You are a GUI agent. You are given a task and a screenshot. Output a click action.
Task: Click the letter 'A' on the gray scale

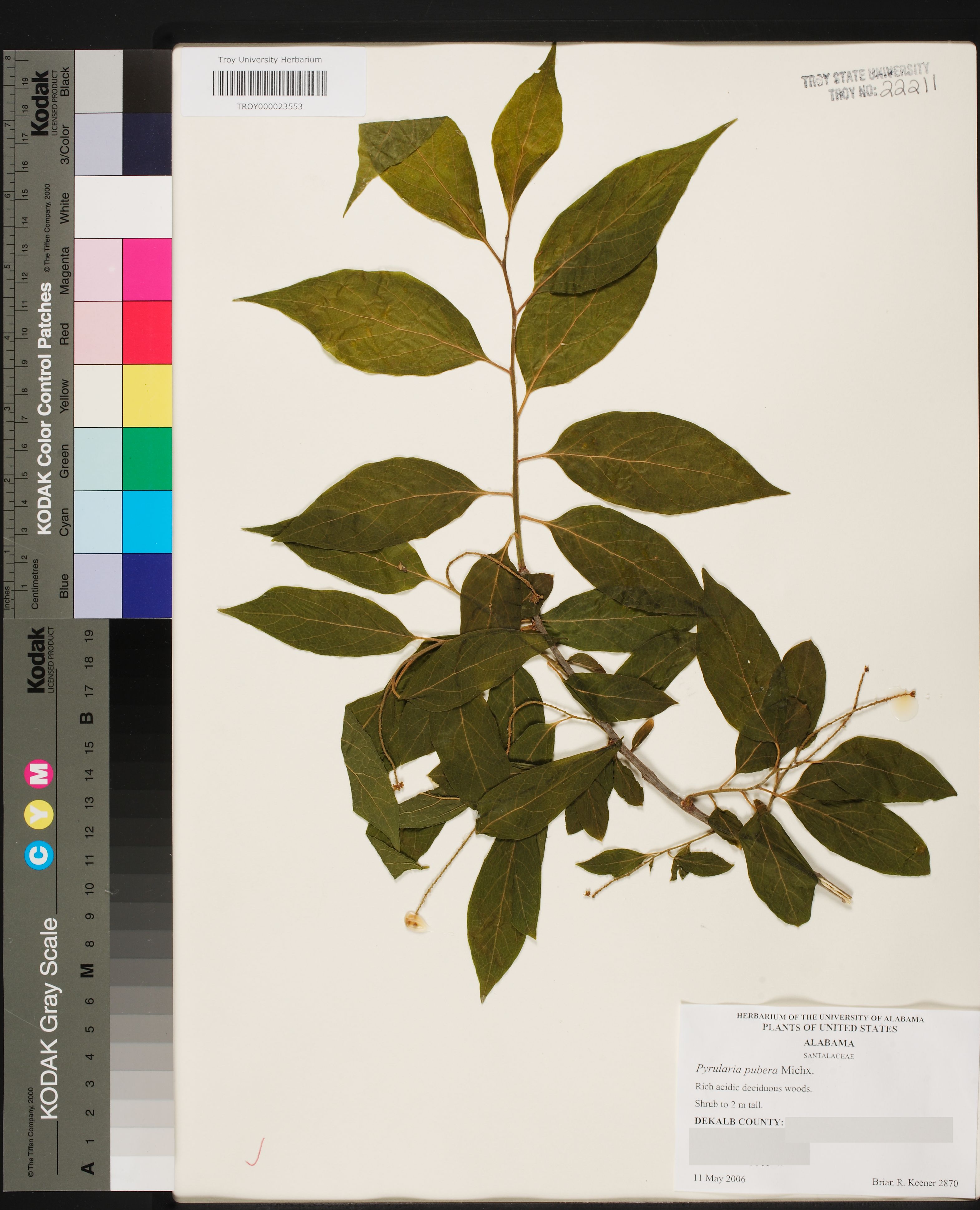87,1168
